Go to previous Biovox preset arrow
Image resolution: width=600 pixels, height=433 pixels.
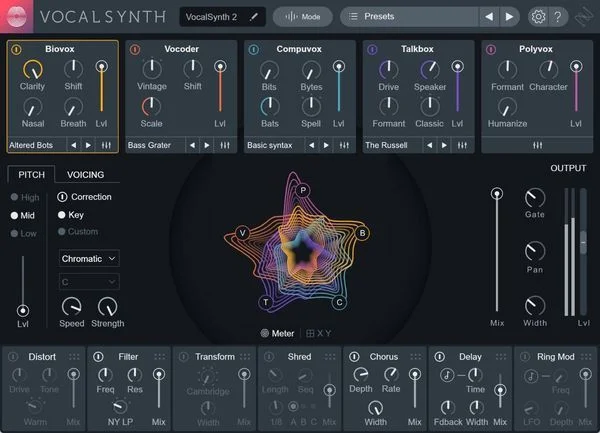tap(74, 145)
